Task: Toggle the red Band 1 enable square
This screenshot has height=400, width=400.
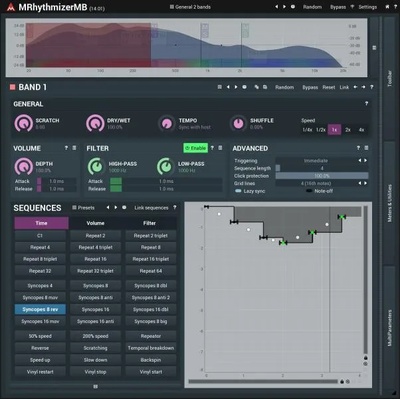Action: (13, 87)
